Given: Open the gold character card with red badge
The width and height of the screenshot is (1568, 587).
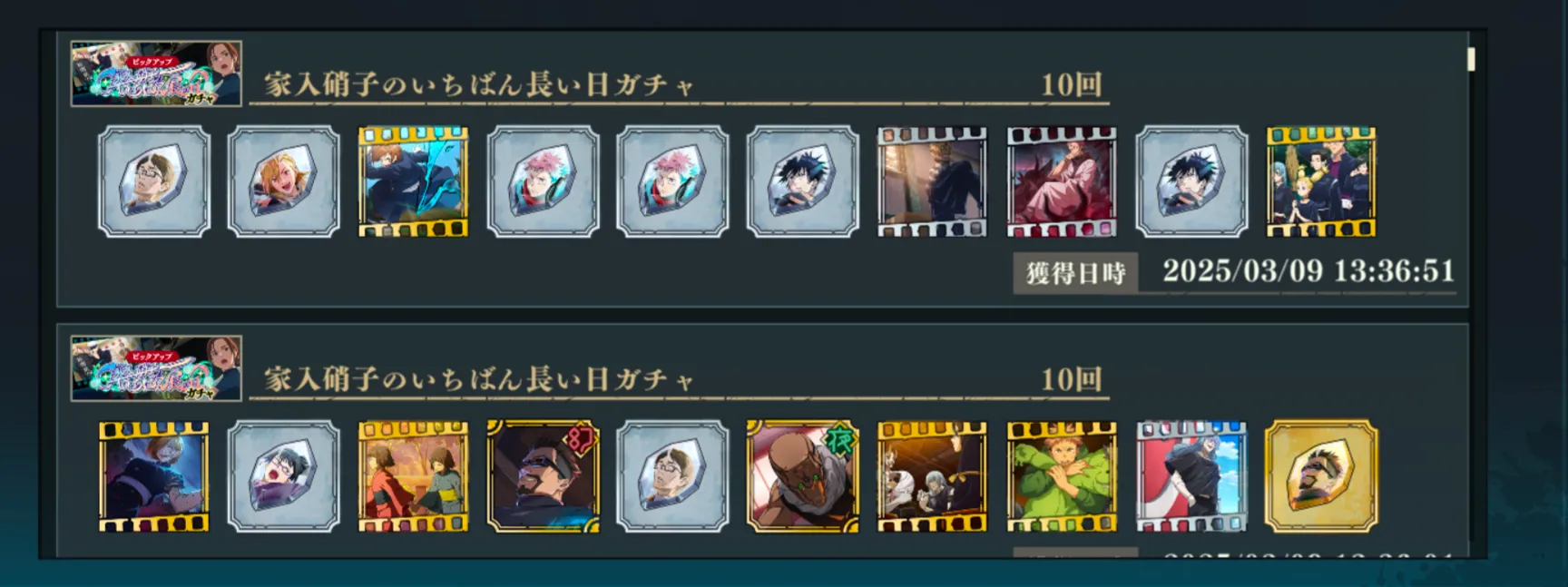Looking at the screenshot, I should 543,475.
